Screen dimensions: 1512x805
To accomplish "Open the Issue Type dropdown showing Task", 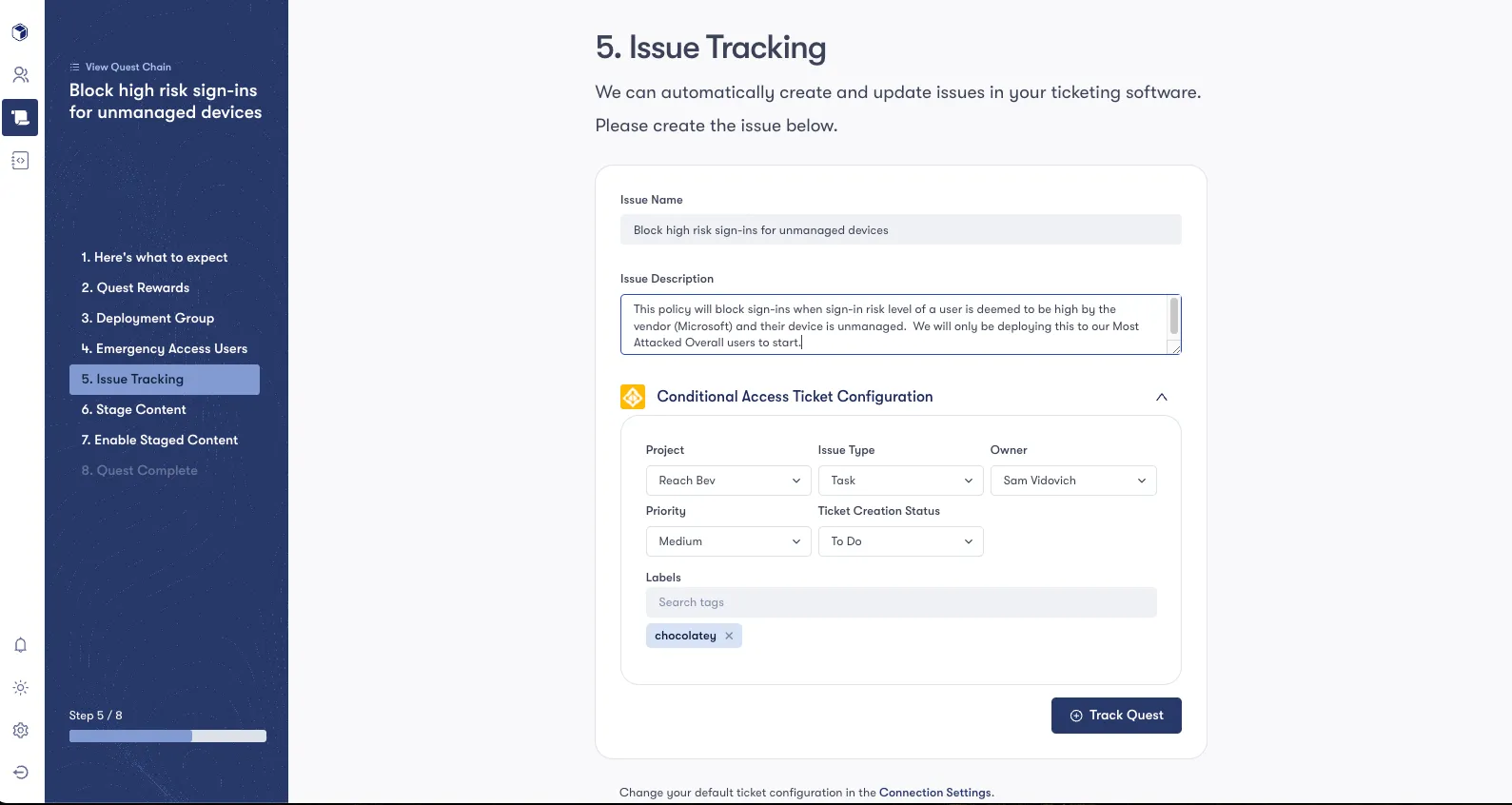I will [900, 481].
